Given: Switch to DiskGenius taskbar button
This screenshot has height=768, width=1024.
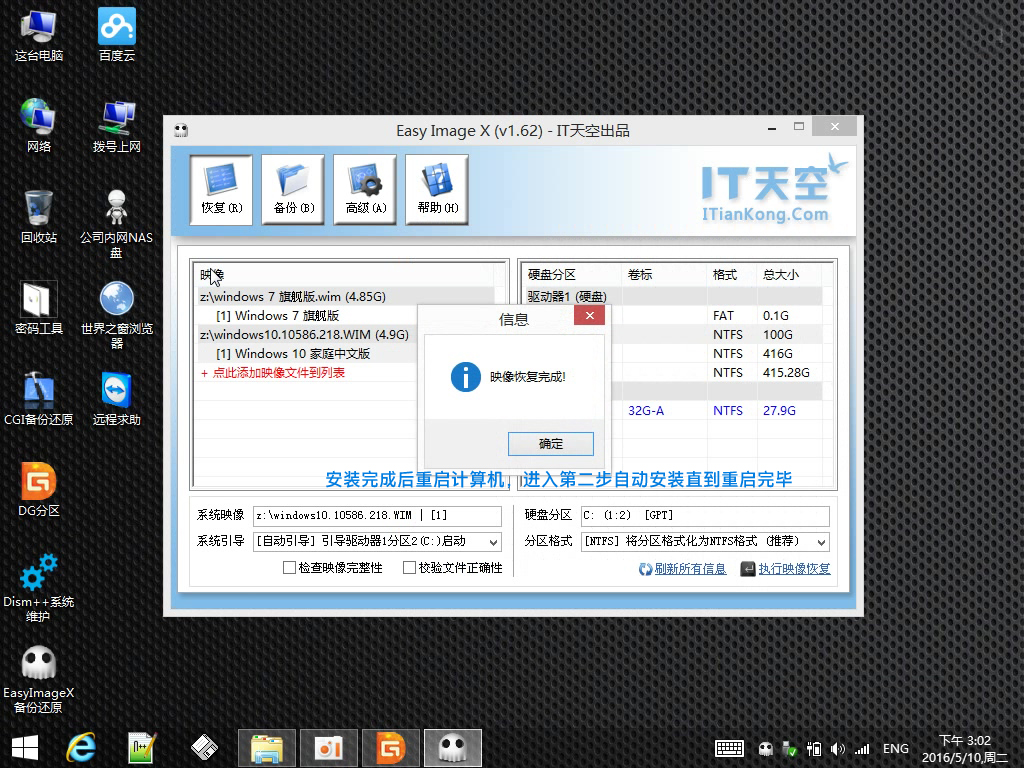Looking at the screenshot, I should (391, 748).
